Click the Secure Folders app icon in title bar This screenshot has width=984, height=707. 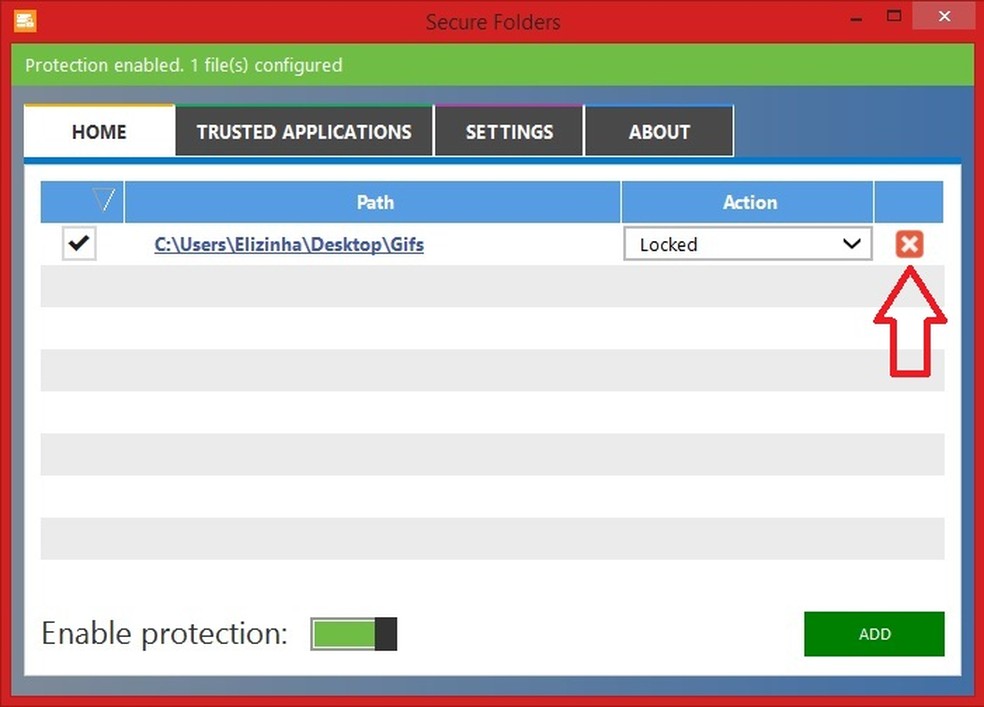tap(25, 21)
